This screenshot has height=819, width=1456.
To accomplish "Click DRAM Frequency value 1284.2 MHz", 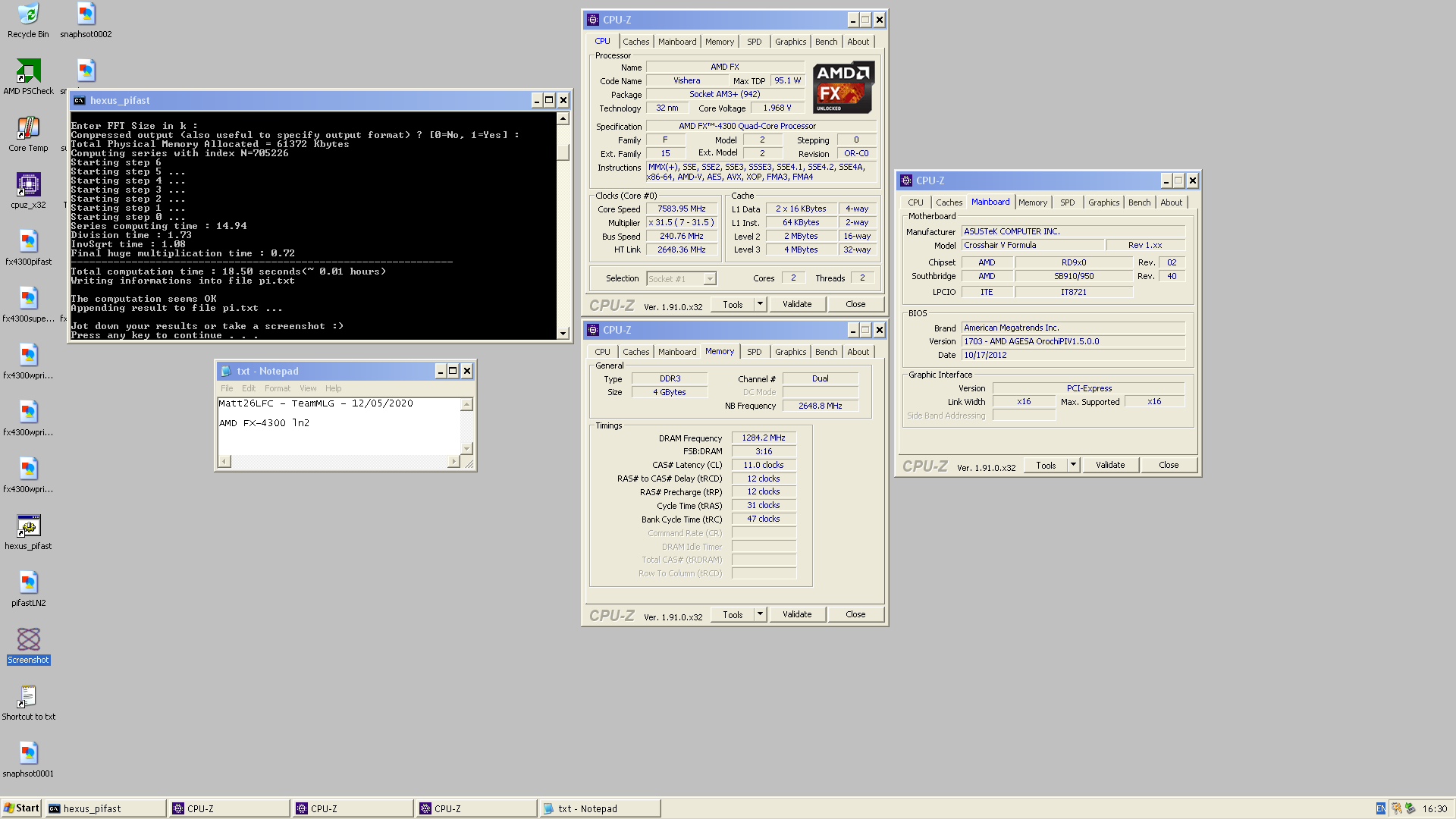I will coord(764,438).
